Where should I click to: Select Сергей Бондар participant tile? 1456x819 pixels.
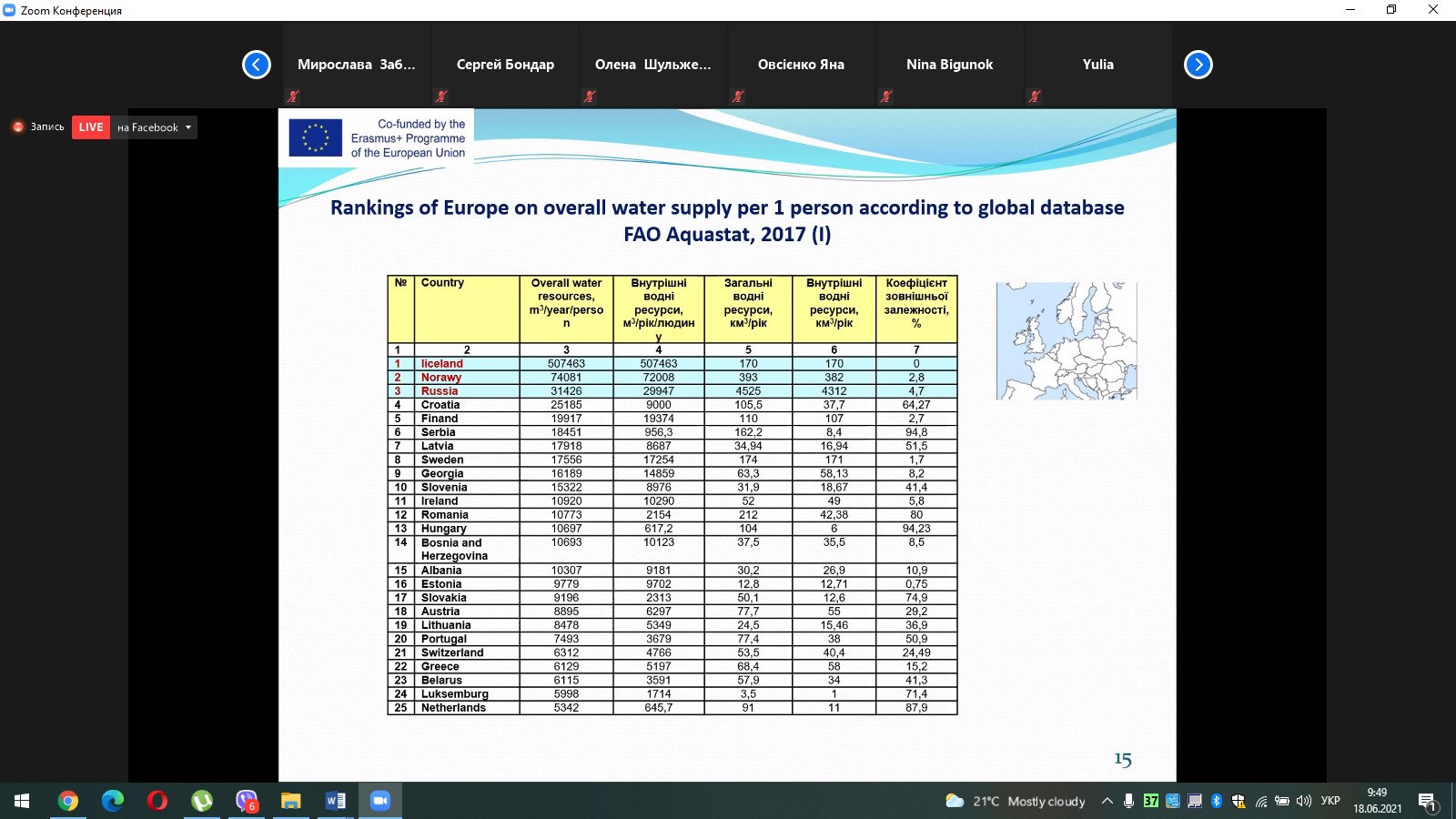[505, 66]
